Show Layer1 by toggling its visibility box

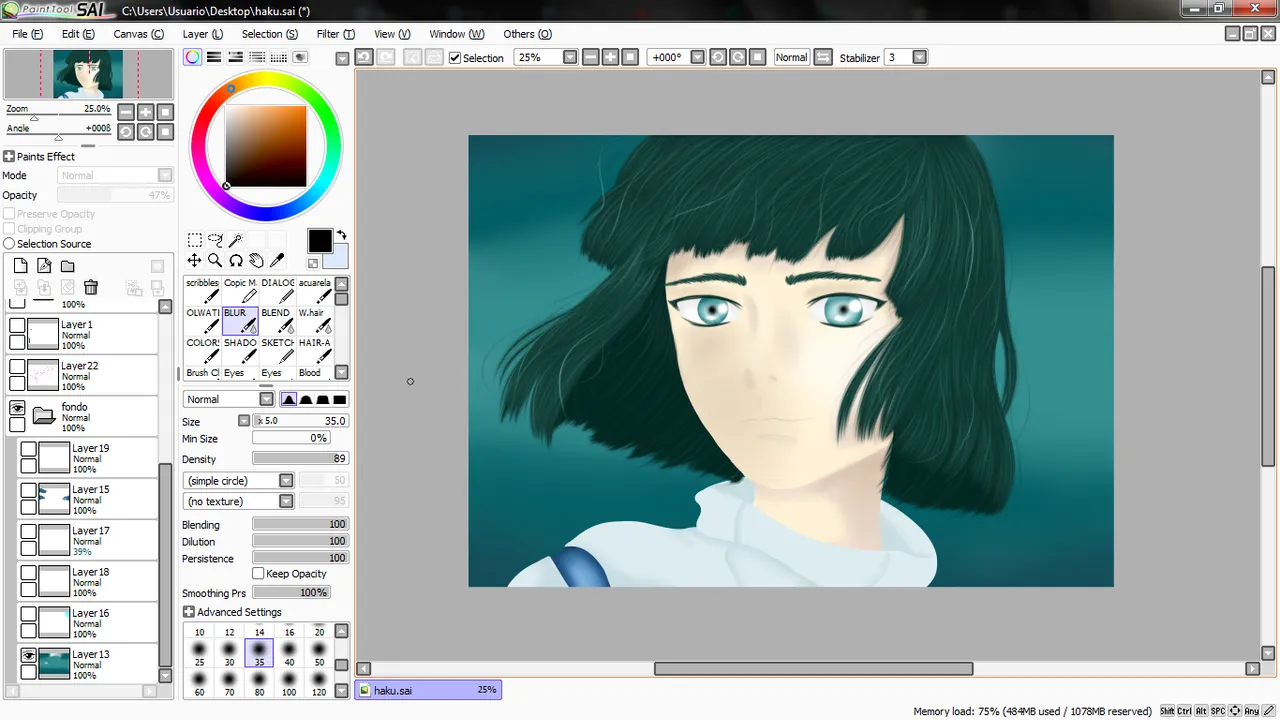click(x=17, y=326)
